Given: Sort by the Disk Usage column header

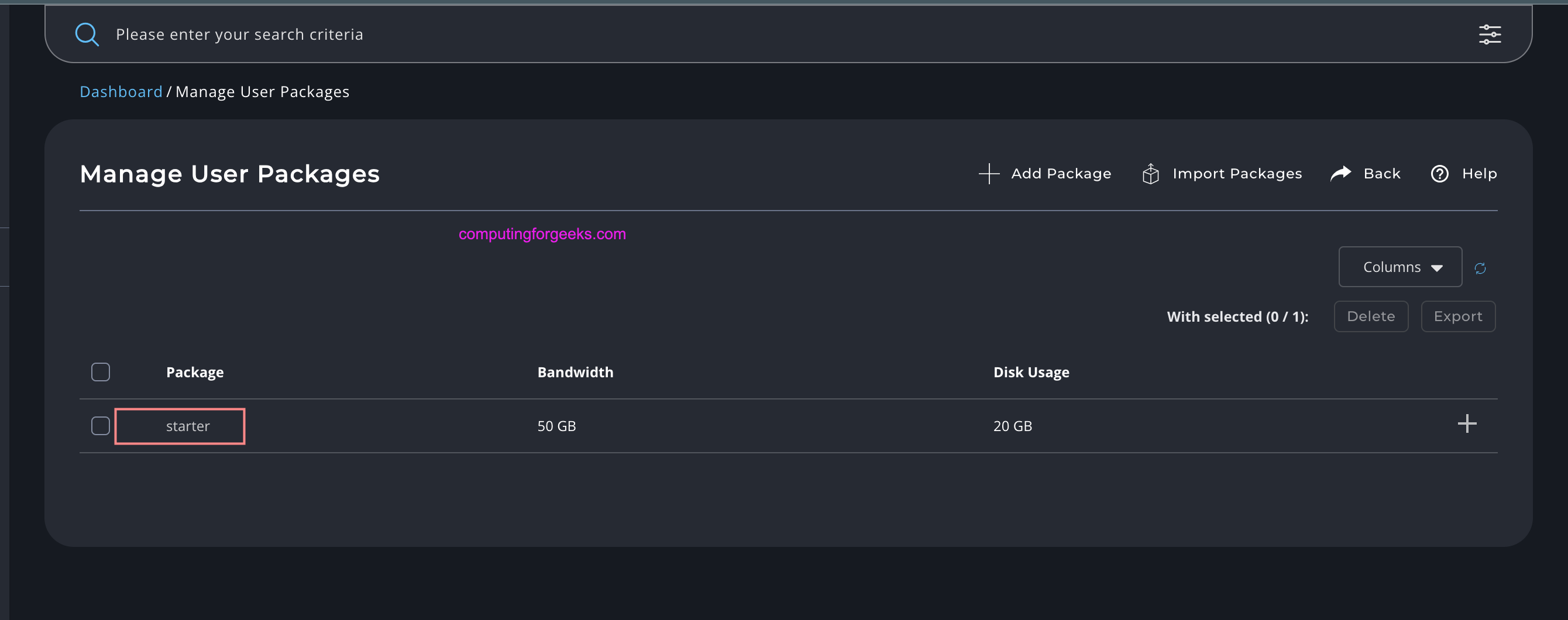Looking at the screenshot, I should (1031, 372).
